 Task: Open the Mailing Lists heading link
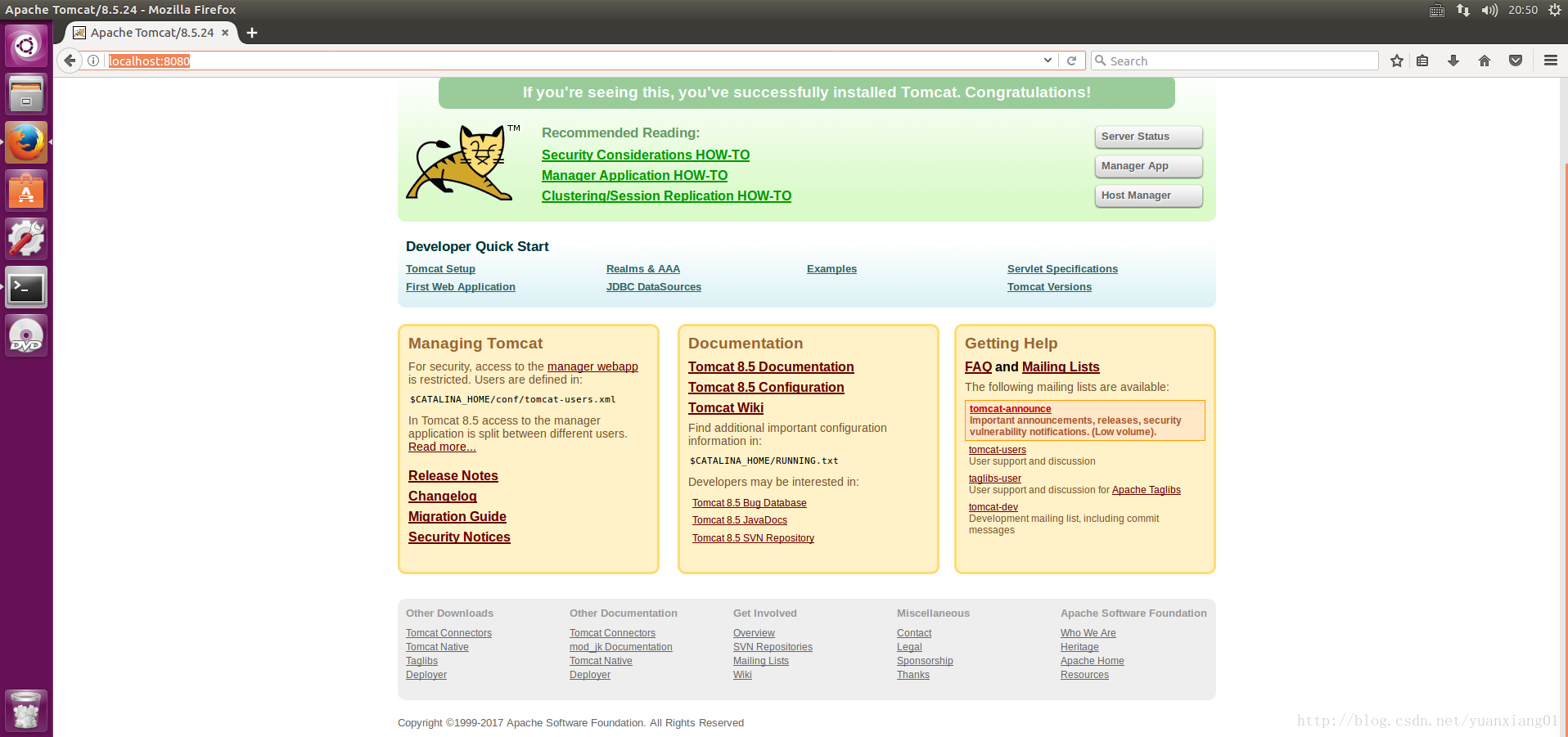(1061, 367)
